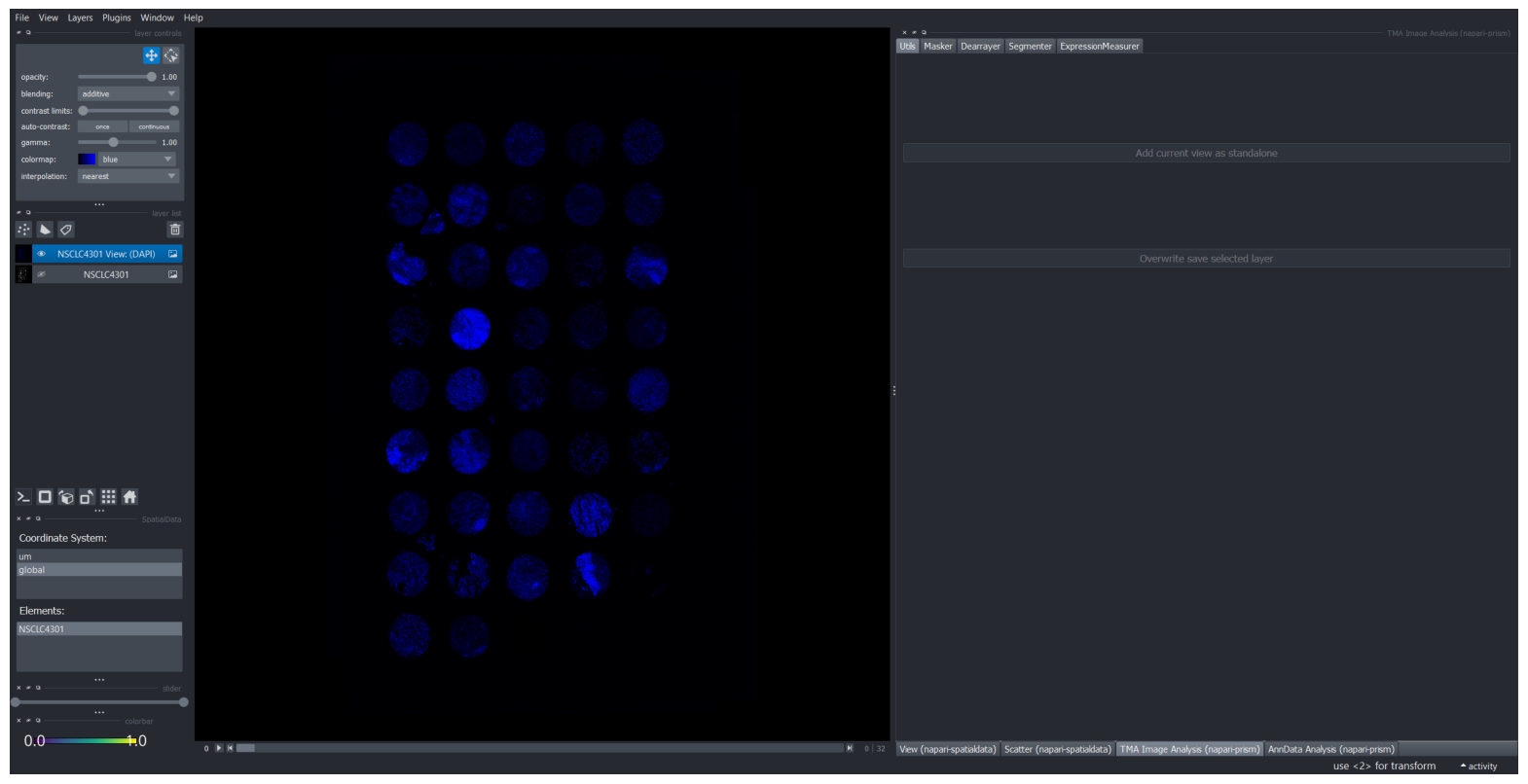Toggle 2D/3D view with the square icon

pyautogui.click(x=45, y=497)
